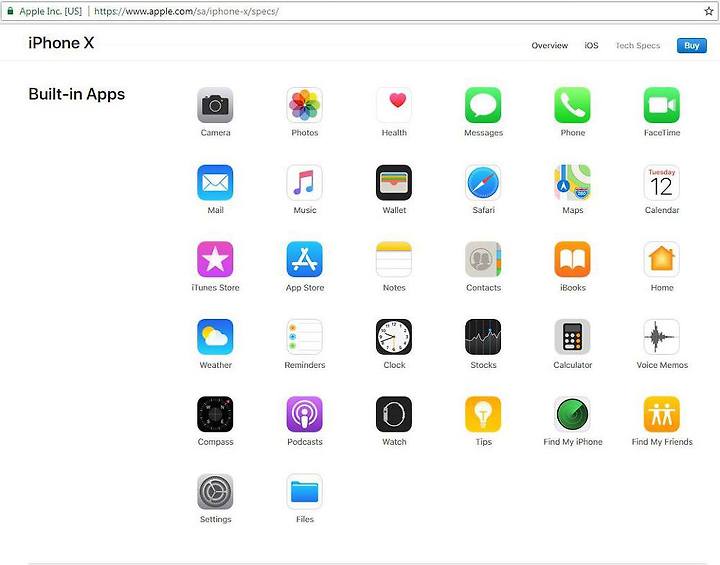Click the Apple Inc. [US] certificate label
Image resolution: width=720 pixels, height=565 pixels.
coord(51,11)
